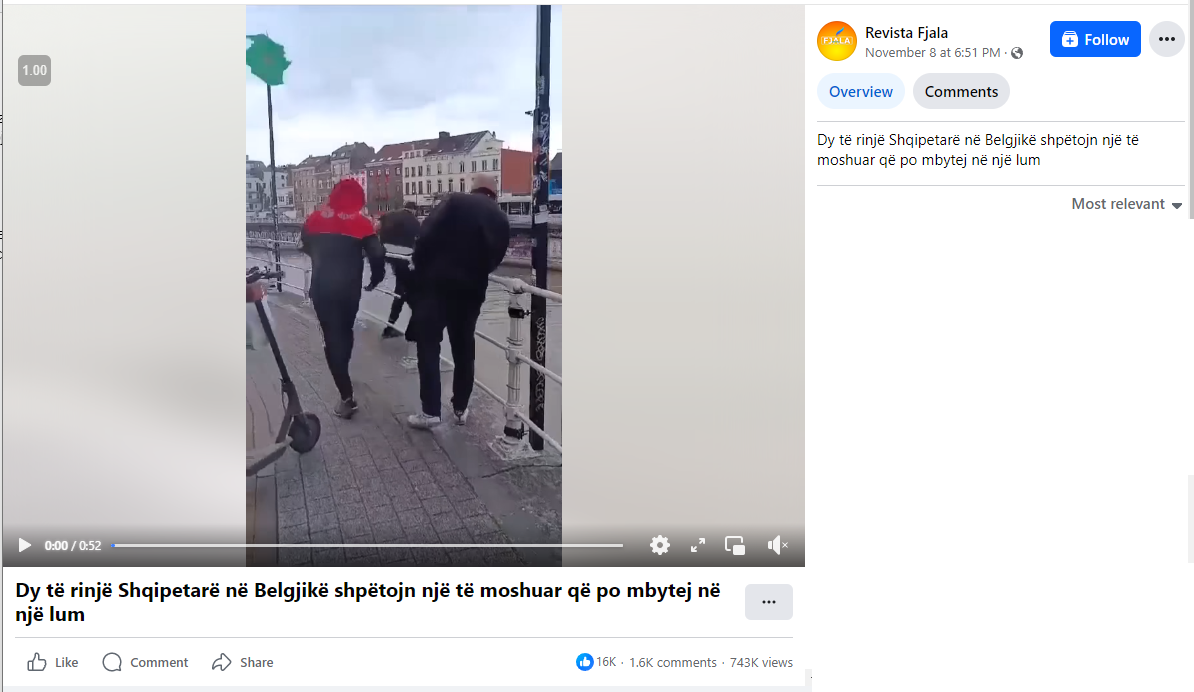
Task: Open the Comment speech bubble
Action: (x=145, y=662)
